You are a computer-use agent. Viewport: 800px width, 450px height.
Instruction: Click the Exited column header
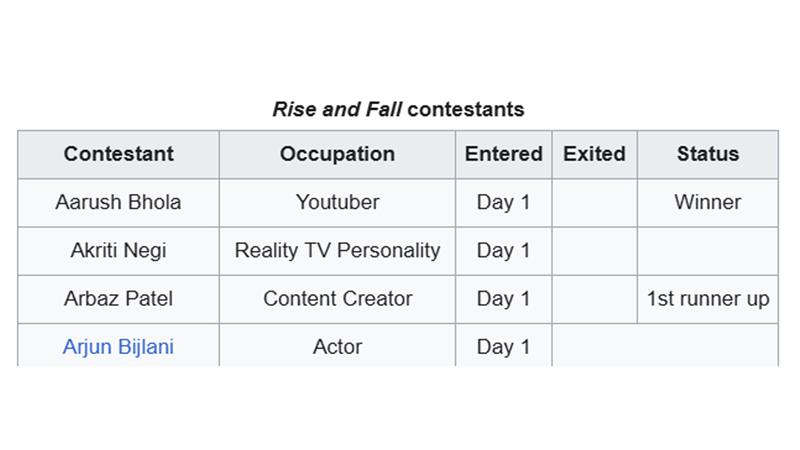[594, 154]
